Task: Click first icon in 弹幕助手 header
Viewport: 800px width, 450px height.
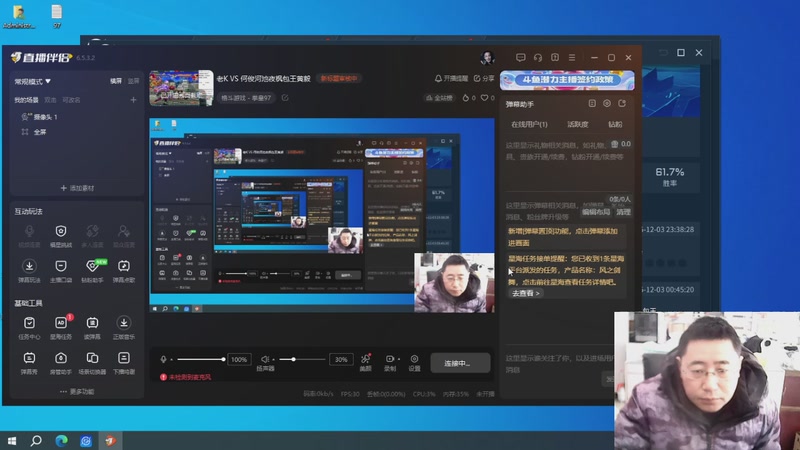Action: click(x=592, y=104)
